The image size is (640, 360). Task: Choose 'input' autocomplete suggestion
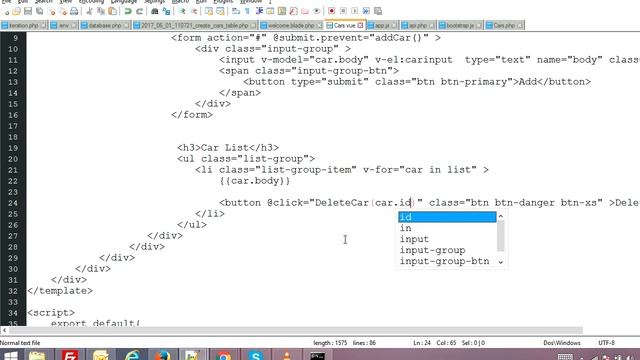click(447, 239)
